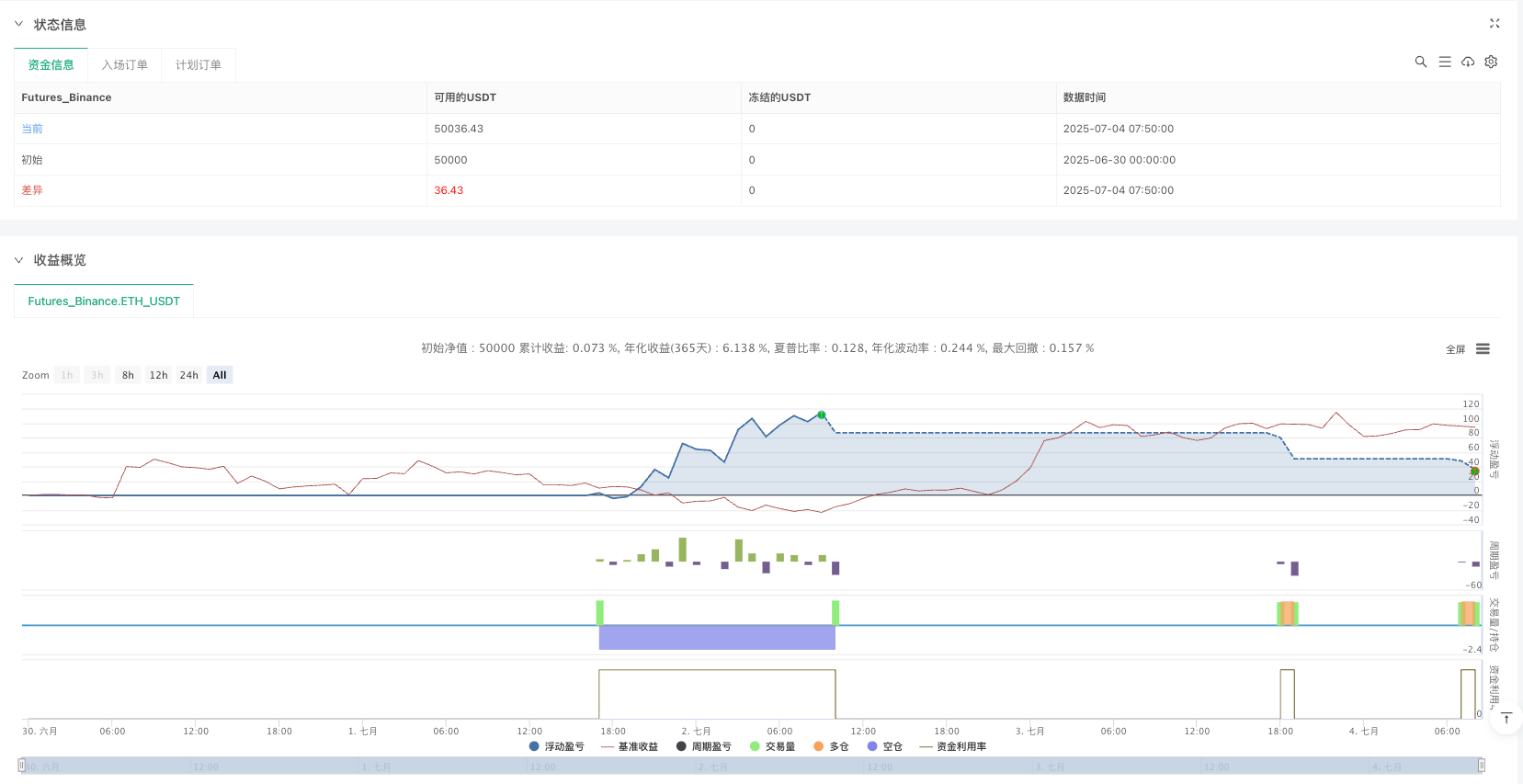Toggle the 交易量 legend series
Image resolution: width=1523 pixels, height=784 pixels.
pos(772,746)
